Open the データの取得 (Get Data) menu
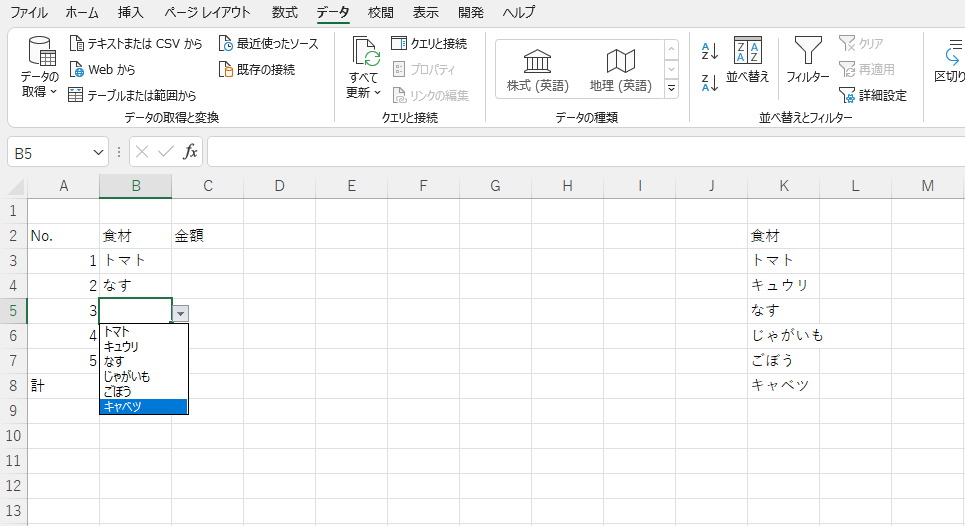Screen dimensions: 965x526 pyautogui.click(x=40, y=68)
